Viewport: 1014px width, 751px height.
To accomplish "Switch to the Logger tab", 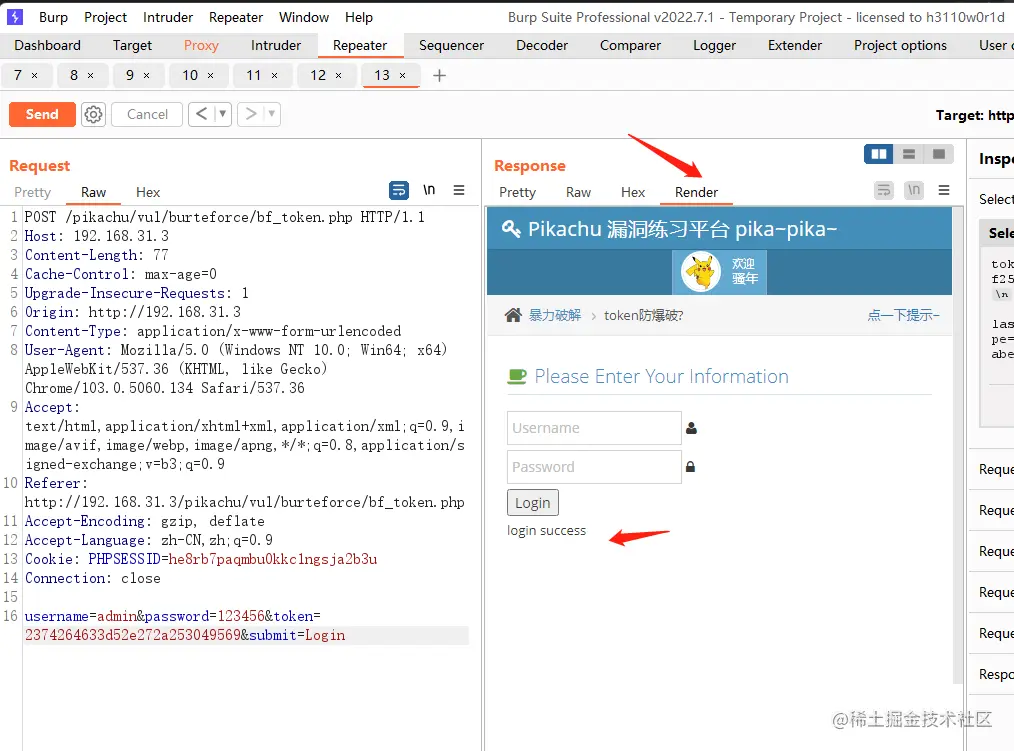I will pos(715,45).
